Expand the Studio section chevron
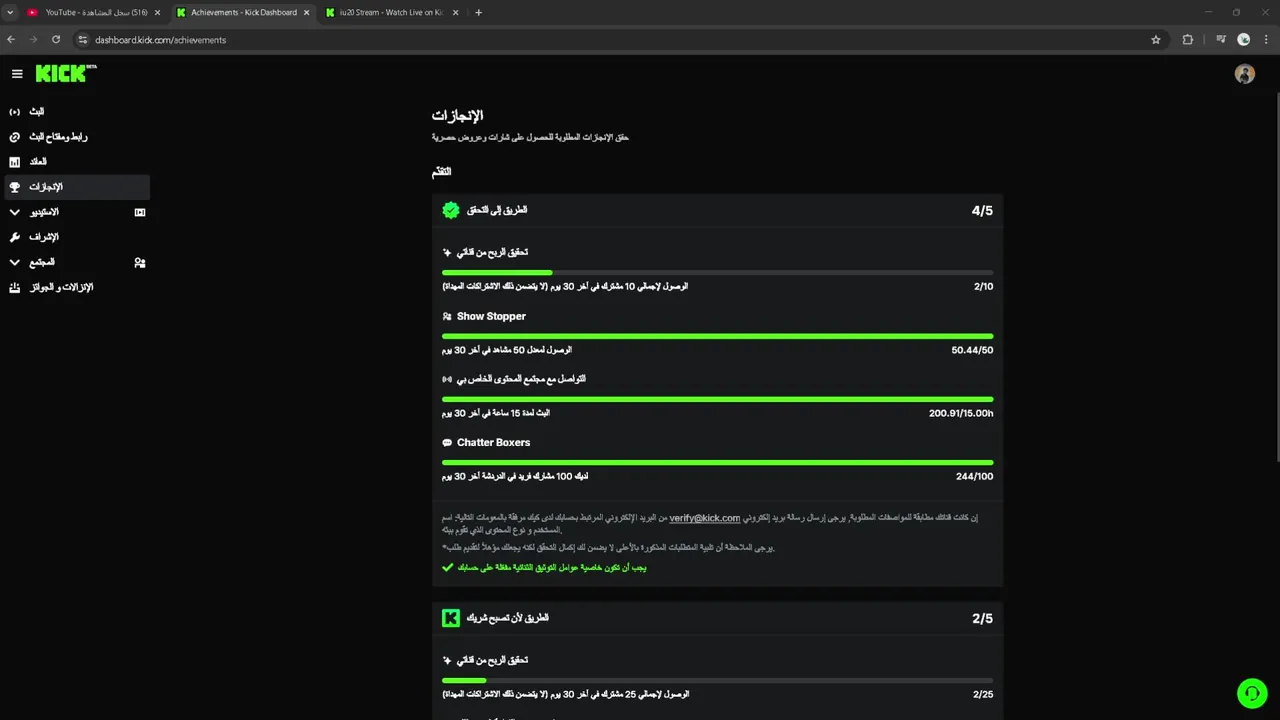This screenshot has width=1280, height=720. point(14,212)
